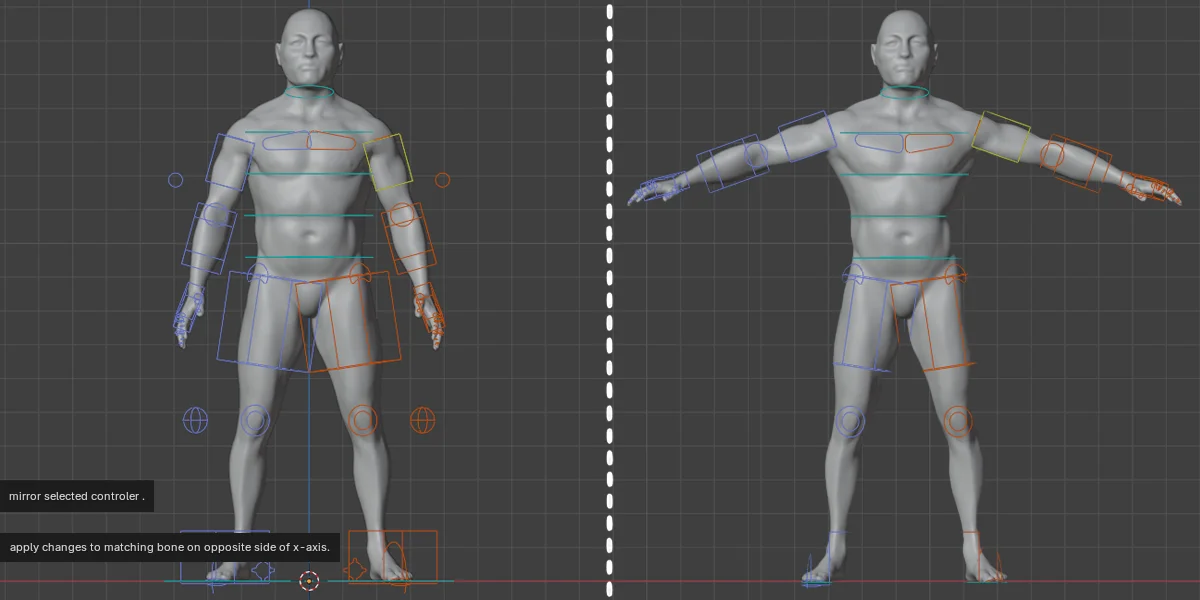Select the blue chest controller shape

pyautogui.click(x=285, y=142)
